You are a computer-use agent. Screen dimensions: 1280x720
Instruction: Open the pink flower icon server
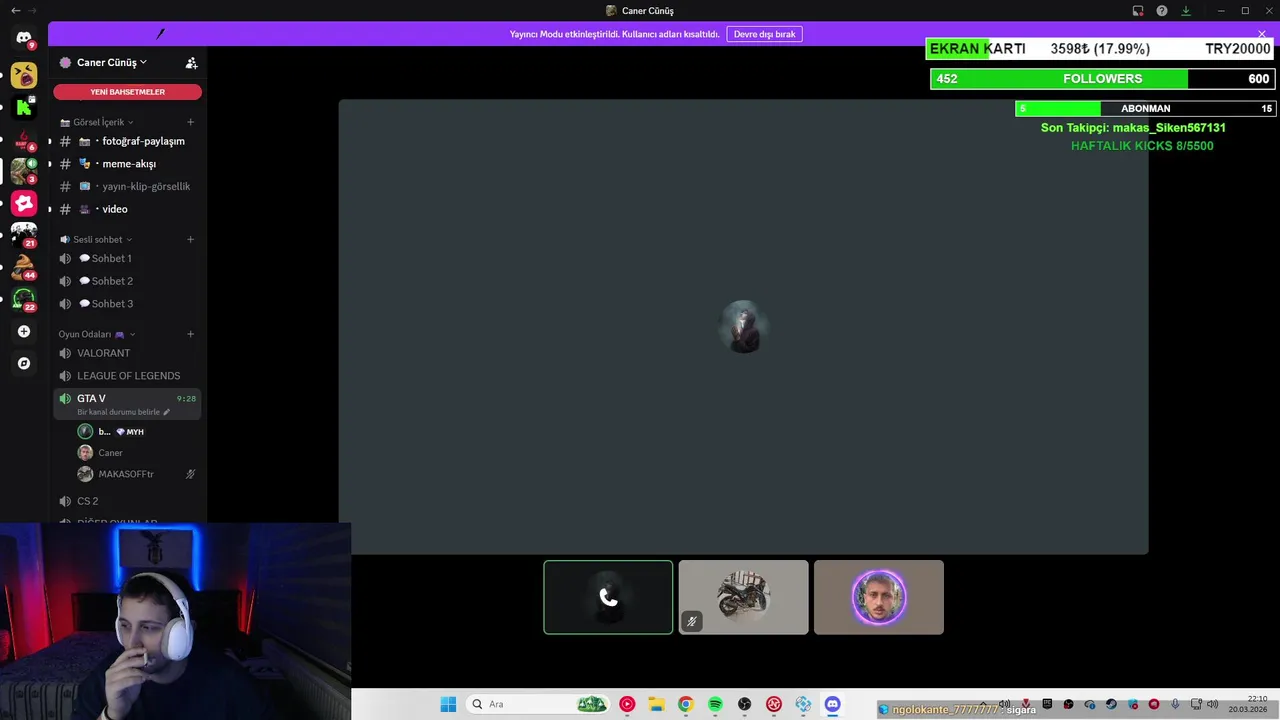[x=24, y=204]
